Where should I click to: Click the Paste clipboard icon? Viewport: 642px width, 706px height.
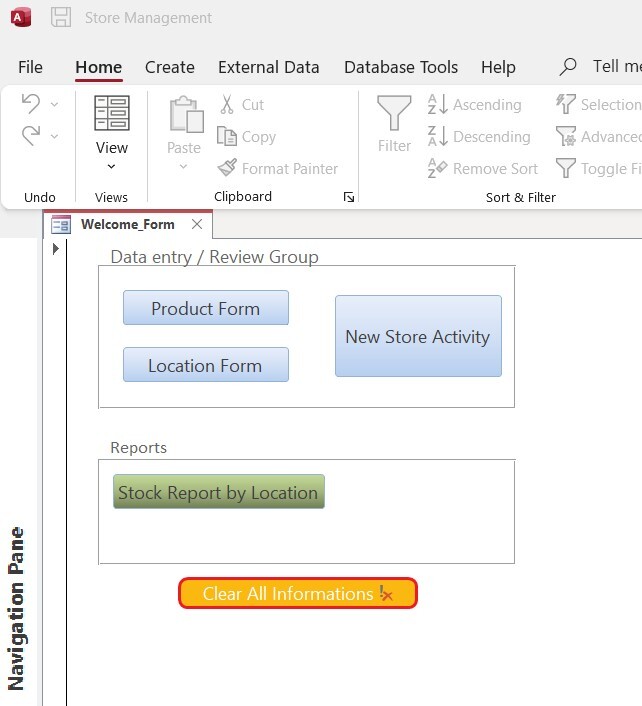click(x=186, y=114)
